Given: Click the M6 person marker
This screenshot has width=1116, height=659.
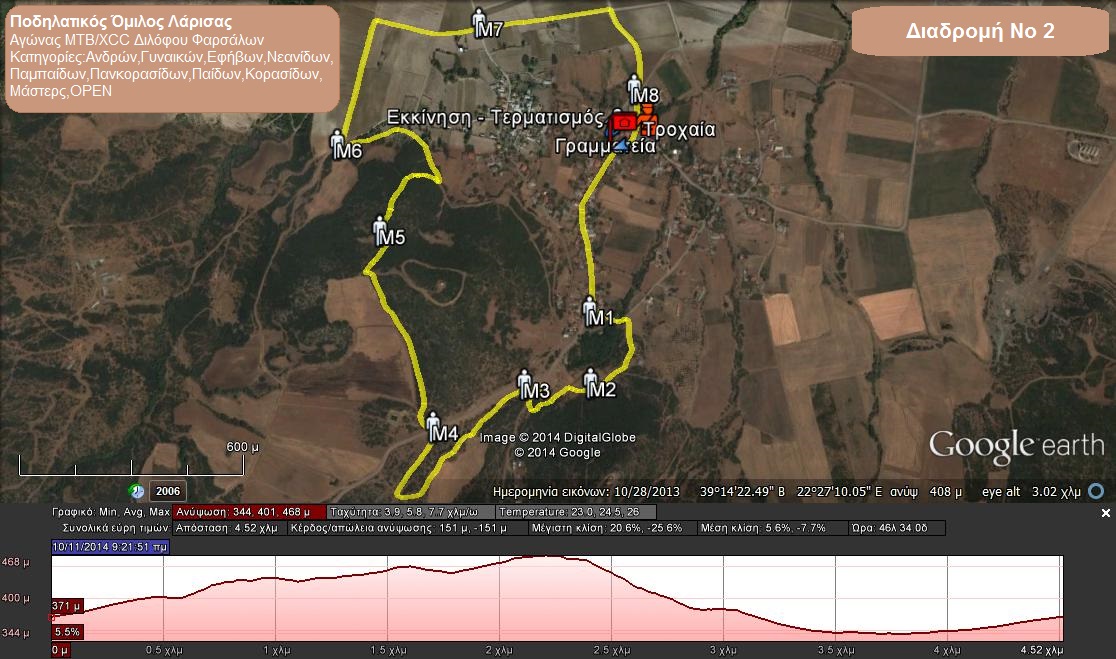Looking at the screenshot, I should point(338,141).
